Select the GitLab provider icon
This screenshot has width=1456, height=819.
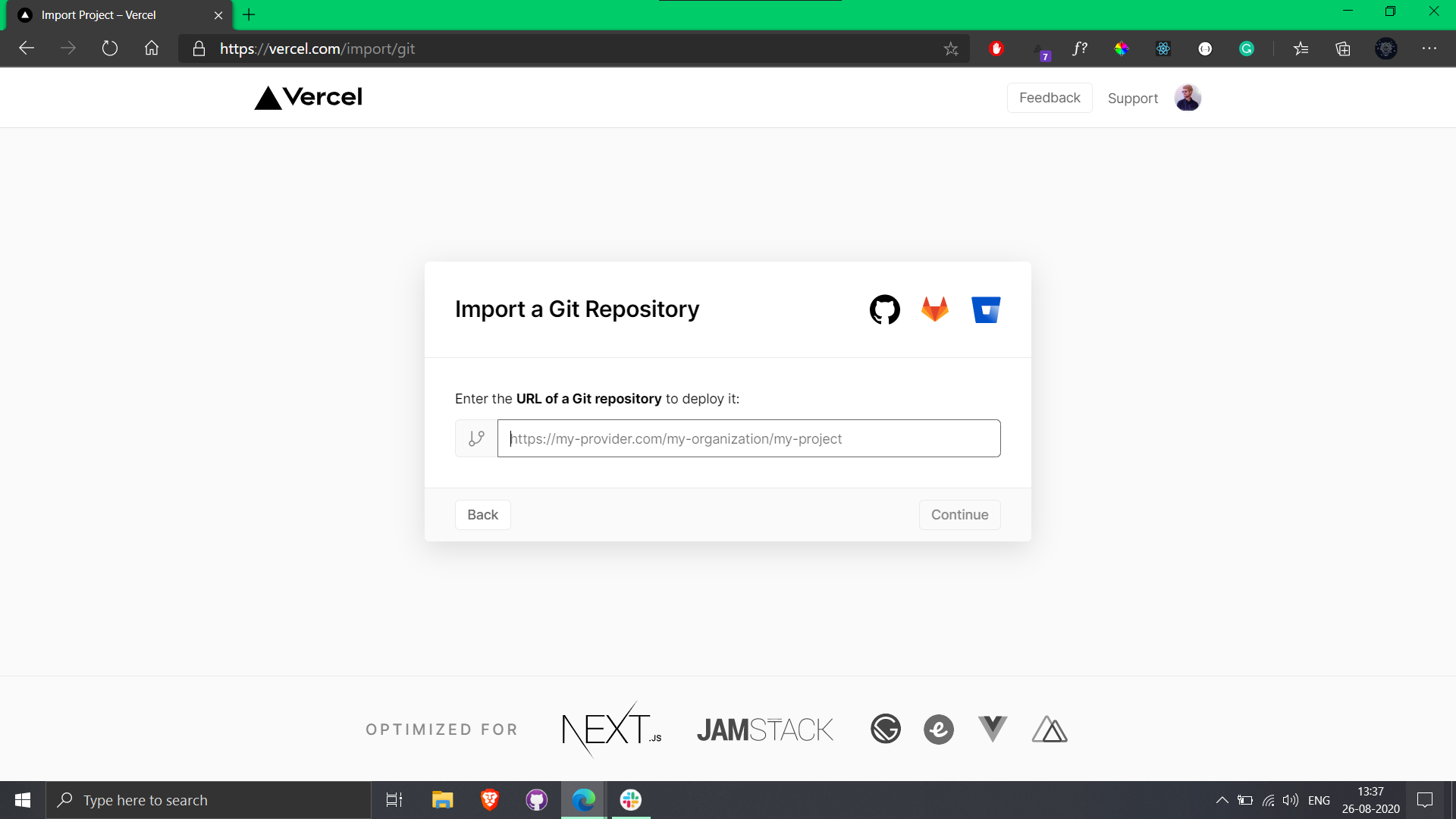coord(935,309)
